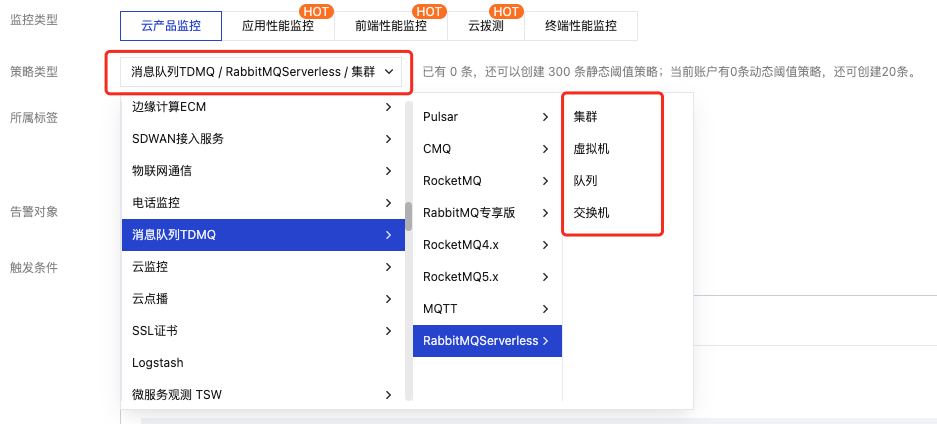Choose RocketMQ5.x option
The height and width of the screenshot is (424, 937).
487,276
